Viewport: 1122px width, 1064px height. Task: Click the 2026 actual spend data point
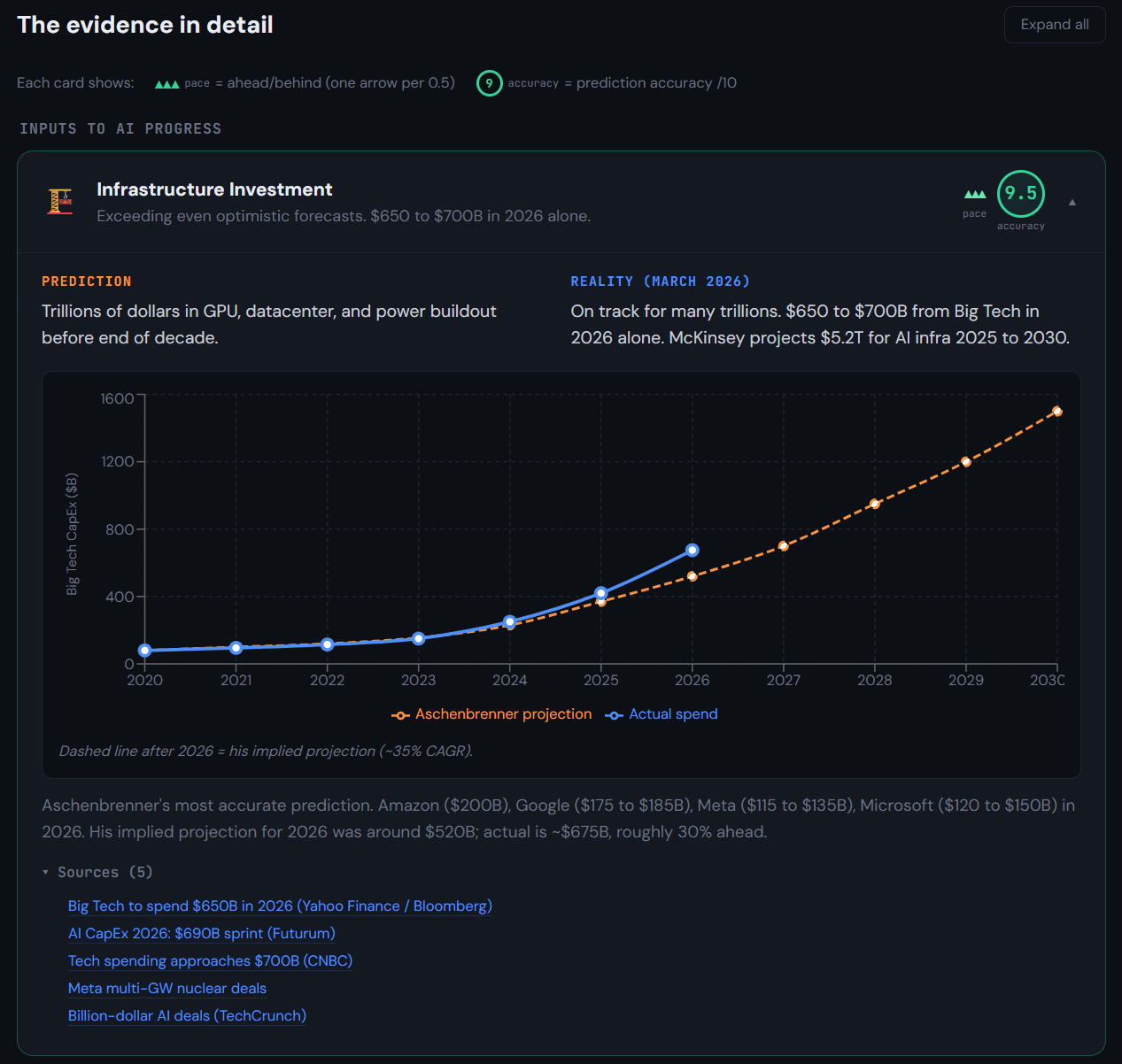pyautogui.click(x=693, y=551)
